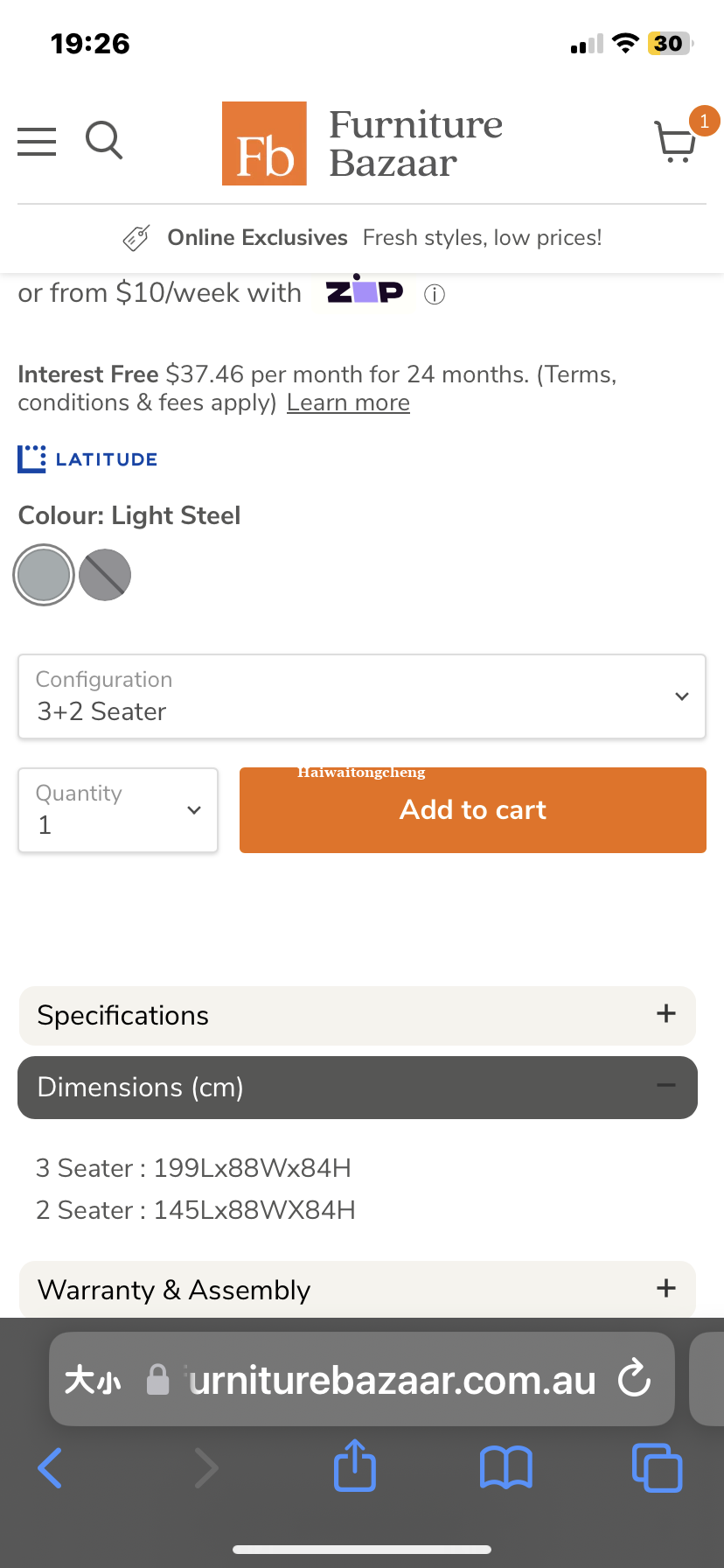Open the shopping cart icon
Viewport: 724px width, 1568px height.
[676, 142]
